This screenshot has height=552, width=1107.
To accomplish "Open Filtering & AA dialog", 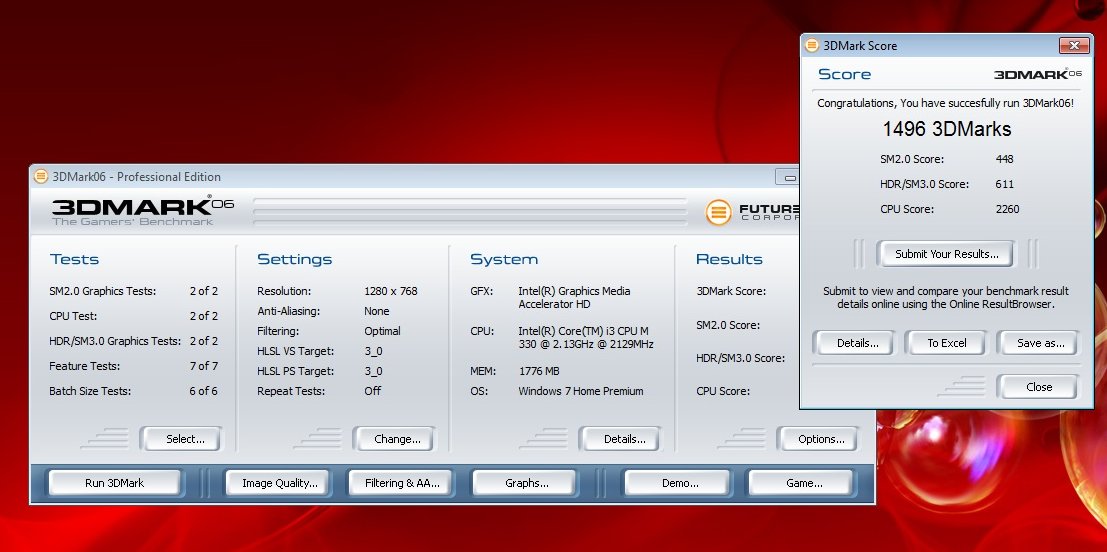I will coord(402,483).
